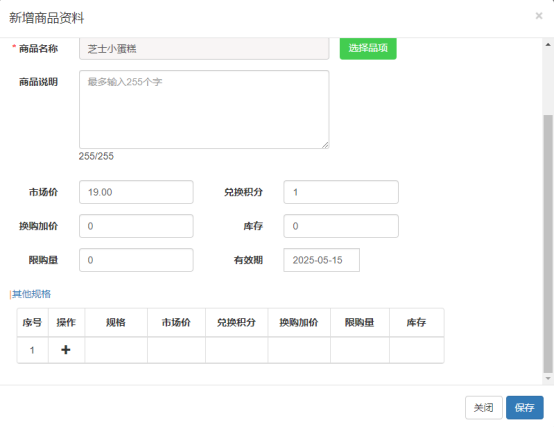The height and width of the screenshot is (427, 554).
Task: Save the product with 保存 button
Action: tap(524, 408)
